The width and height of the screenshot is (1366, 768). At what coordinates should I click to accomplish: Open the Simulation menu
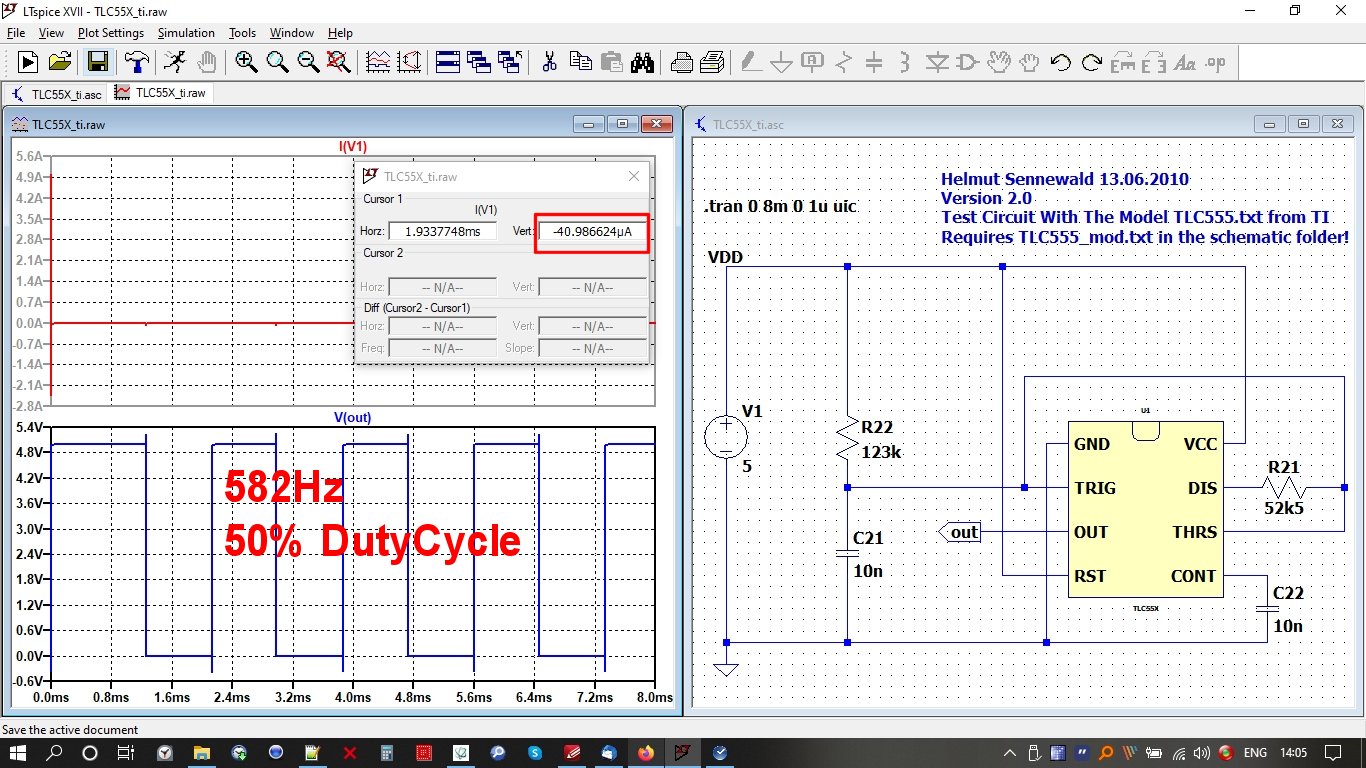186,33
